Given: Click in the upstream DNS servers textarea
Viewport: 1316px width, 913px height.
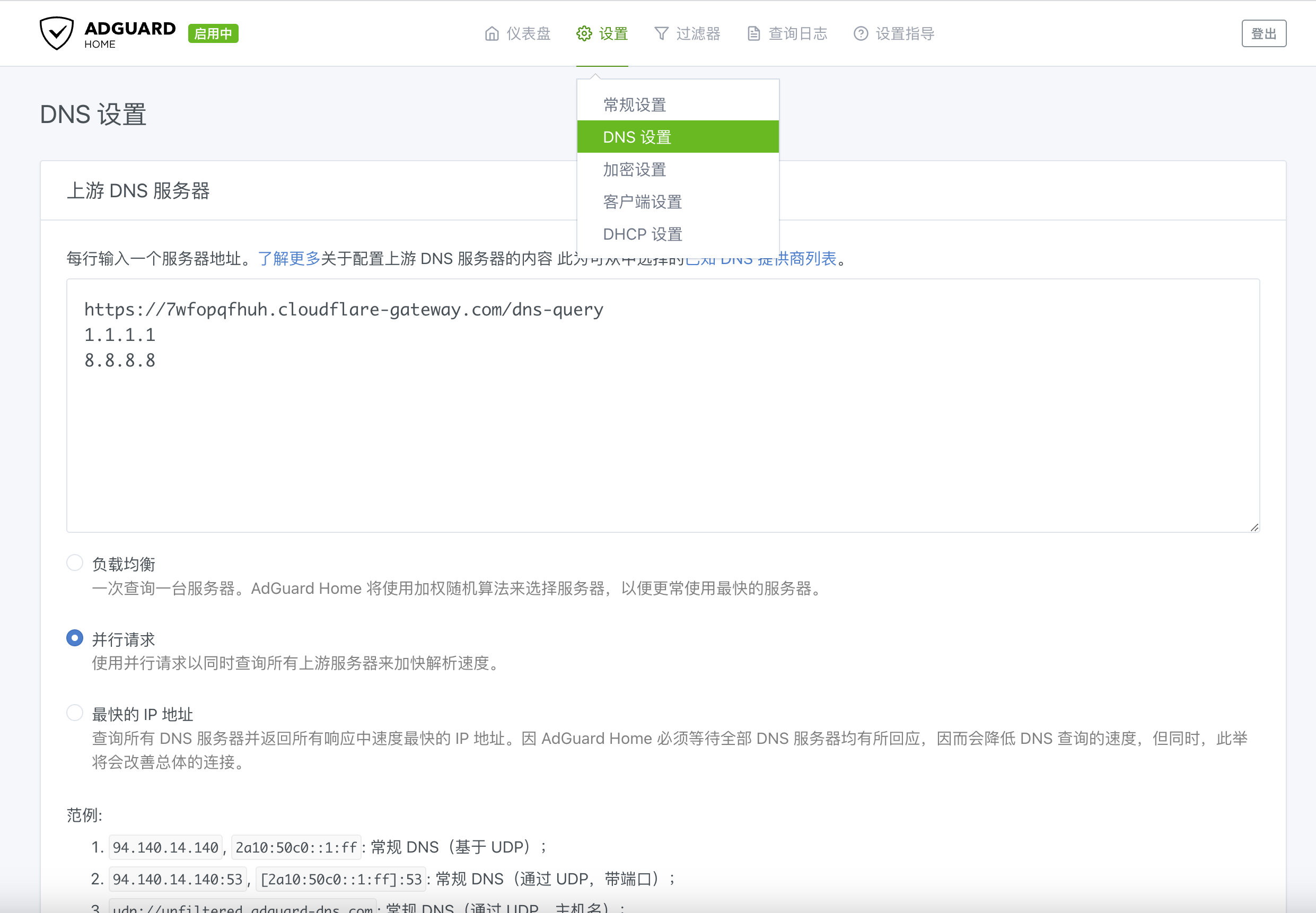Looking at the screenshot, I should [x=663, y=406].
